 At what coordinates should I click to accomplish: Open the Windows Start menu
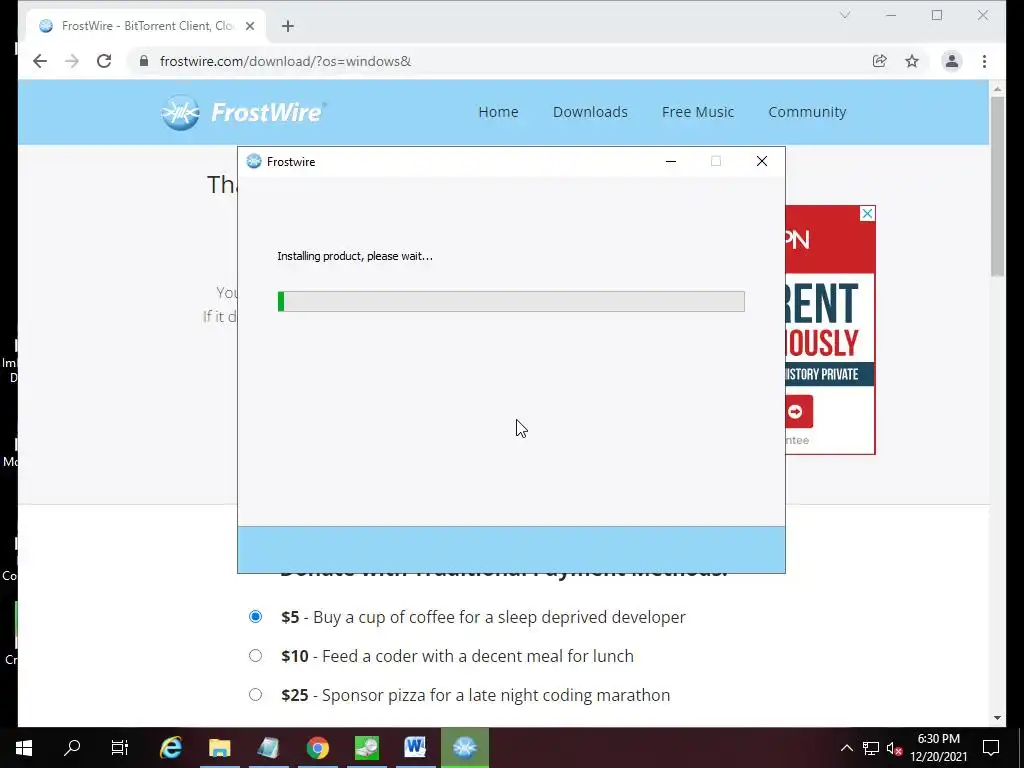[24, 748]
